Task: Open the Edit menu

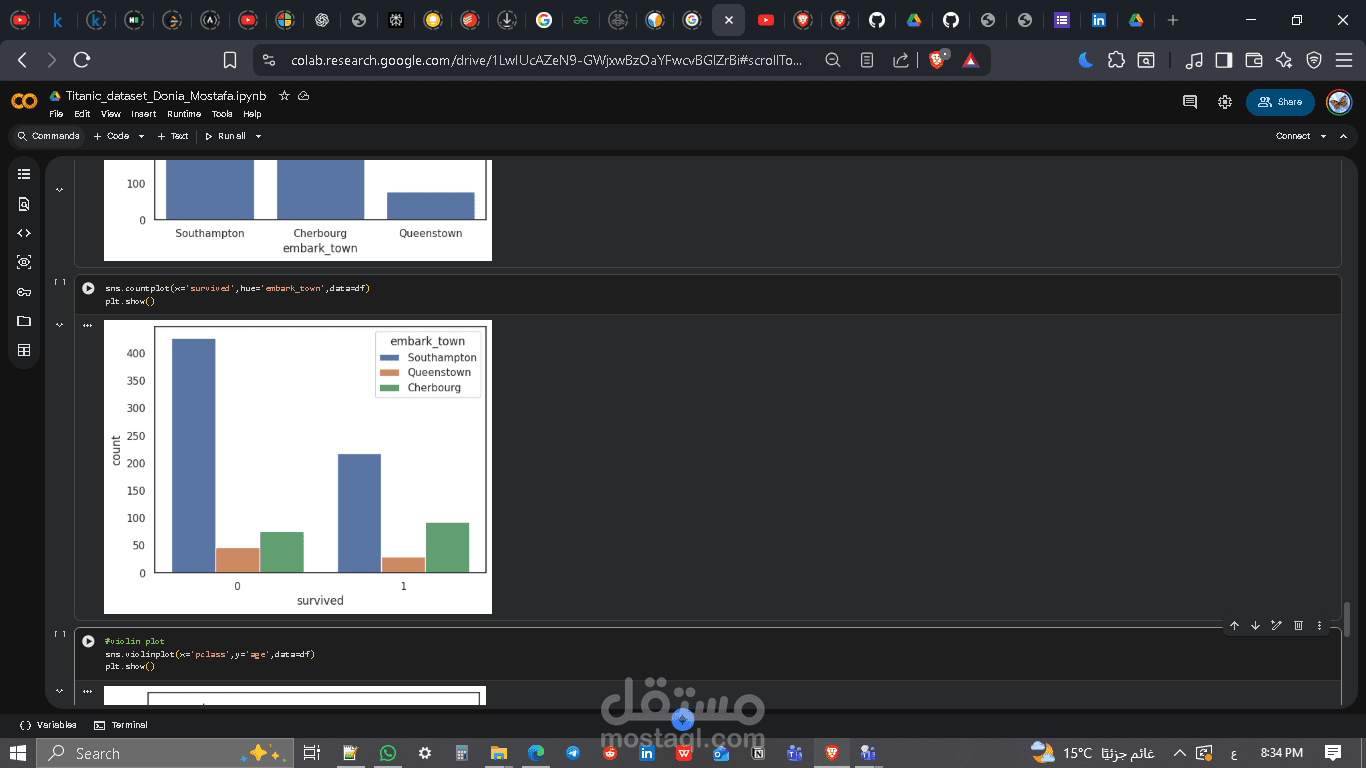Action: point(82,114)
